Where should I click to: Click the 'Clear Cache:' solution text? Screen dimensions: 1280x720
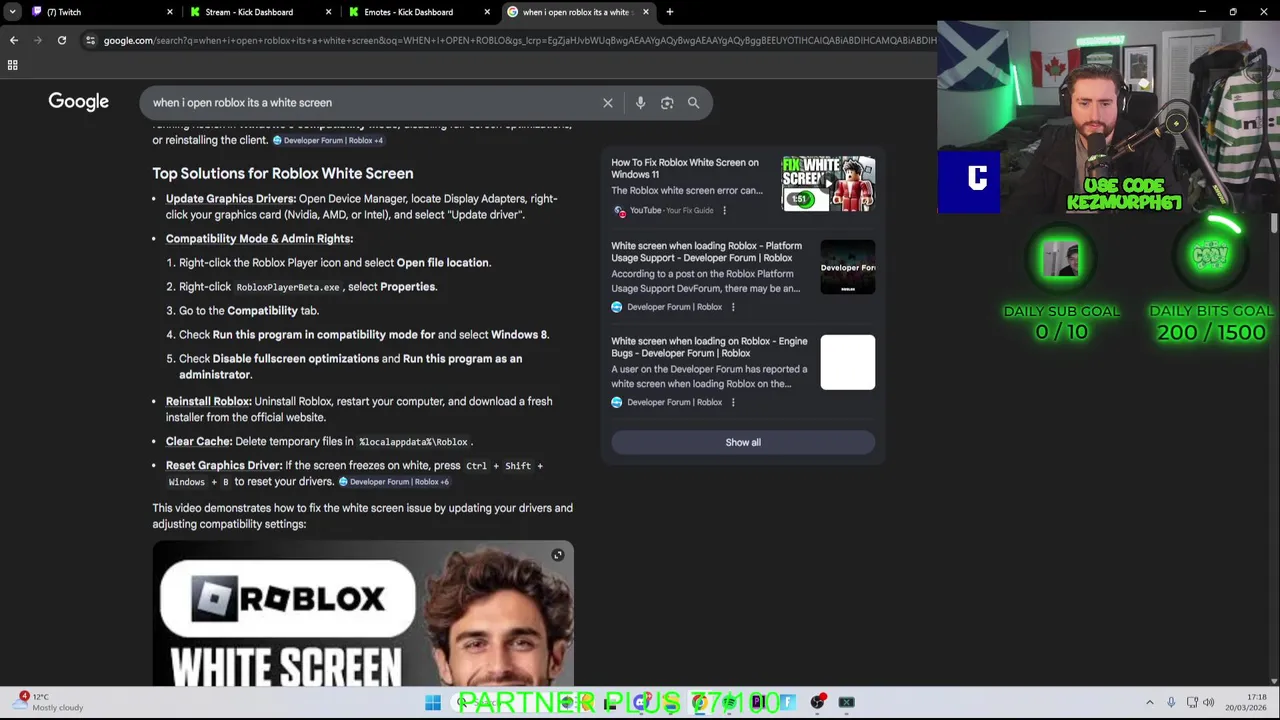[199, 441]
